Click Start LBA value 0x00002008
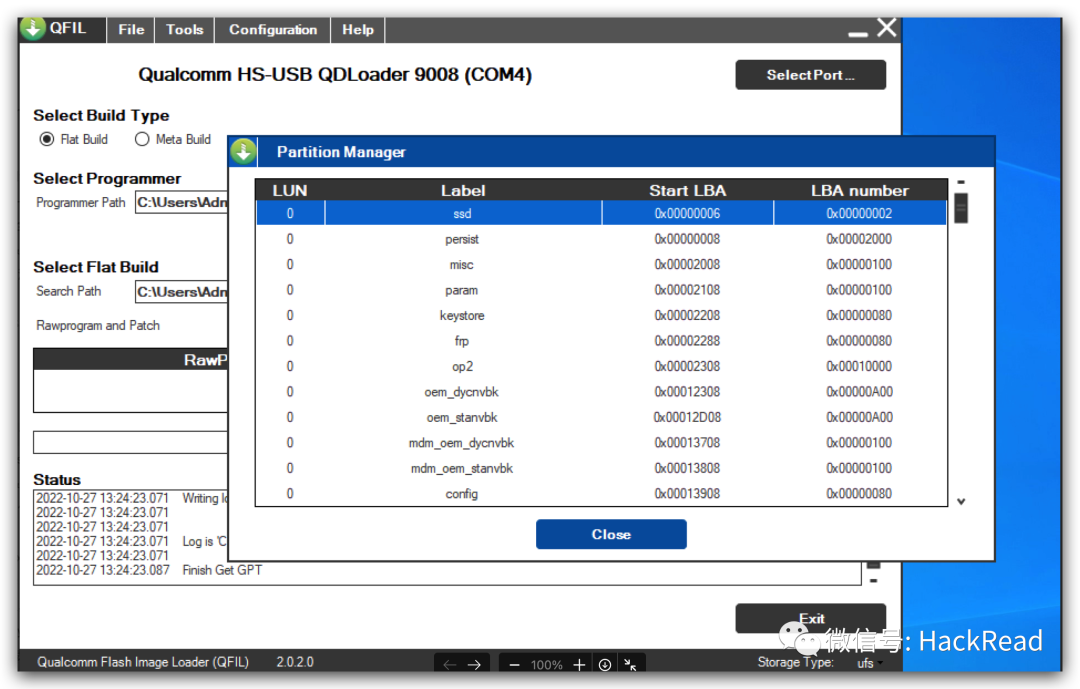The image size is (1080, 689). (687, 265)
